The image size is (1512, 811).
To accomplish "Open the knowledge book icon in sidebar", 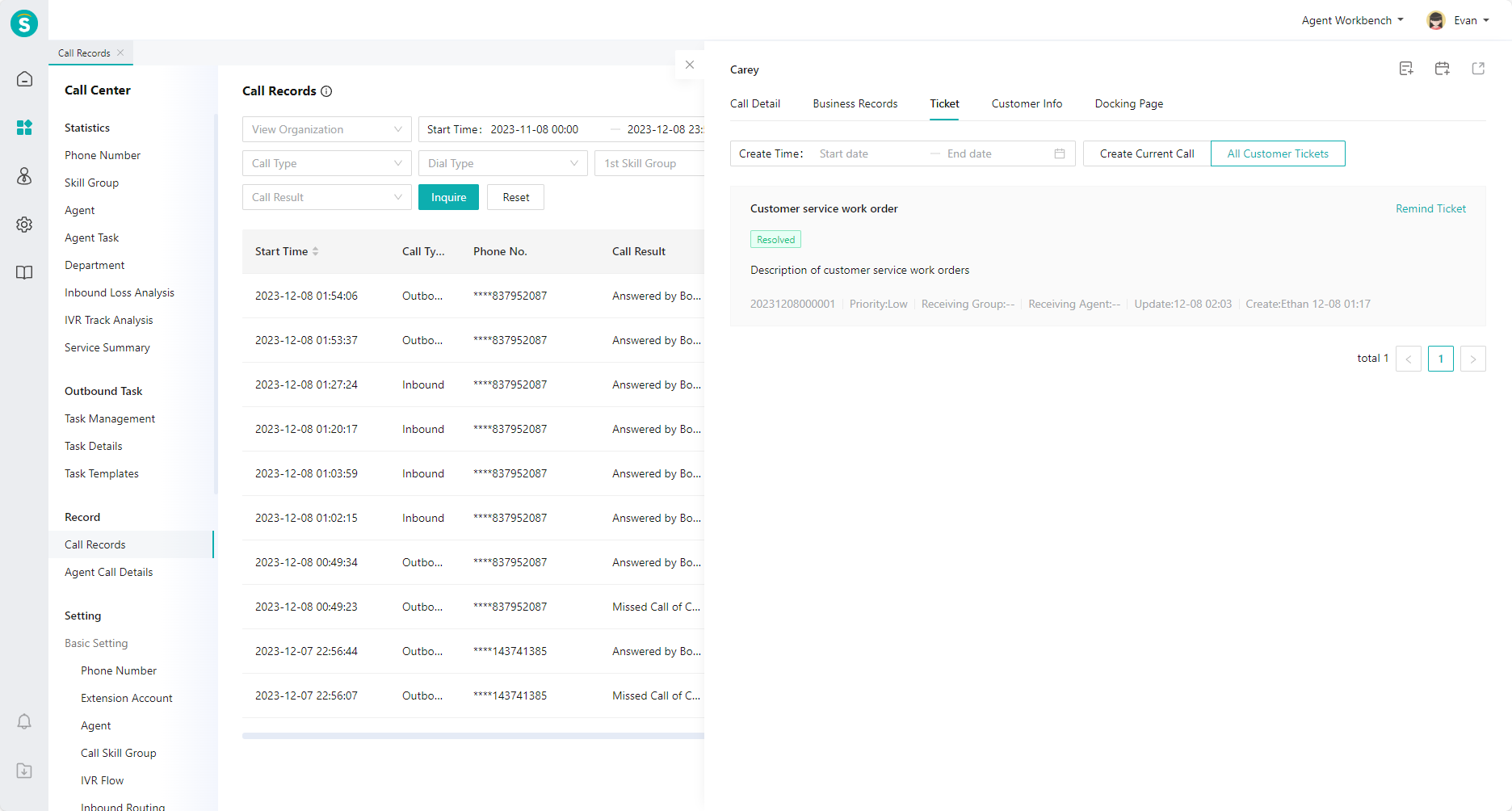I will [x=24, y=273].
